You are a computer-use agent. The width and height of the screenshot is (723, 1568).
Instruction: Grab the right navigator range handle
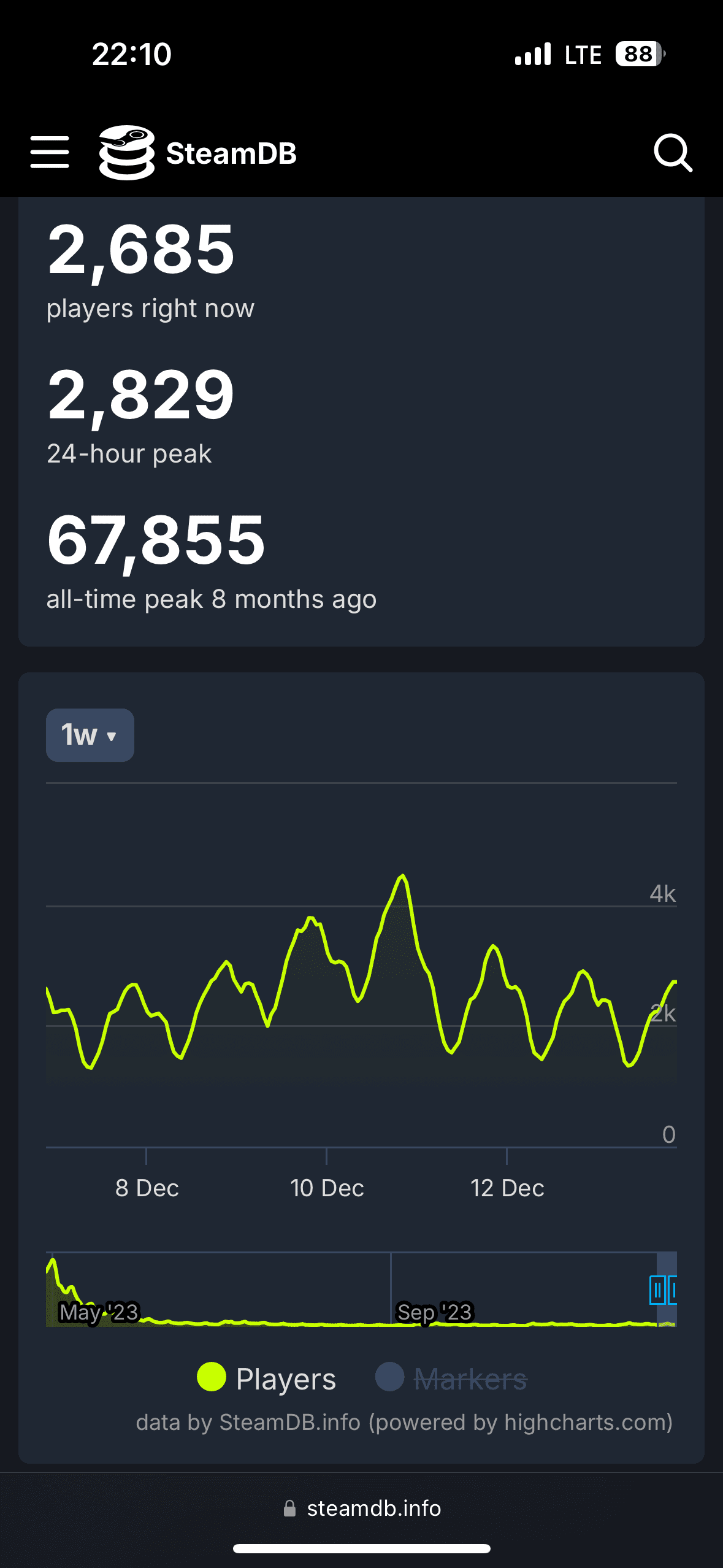tap(673, 1289)
